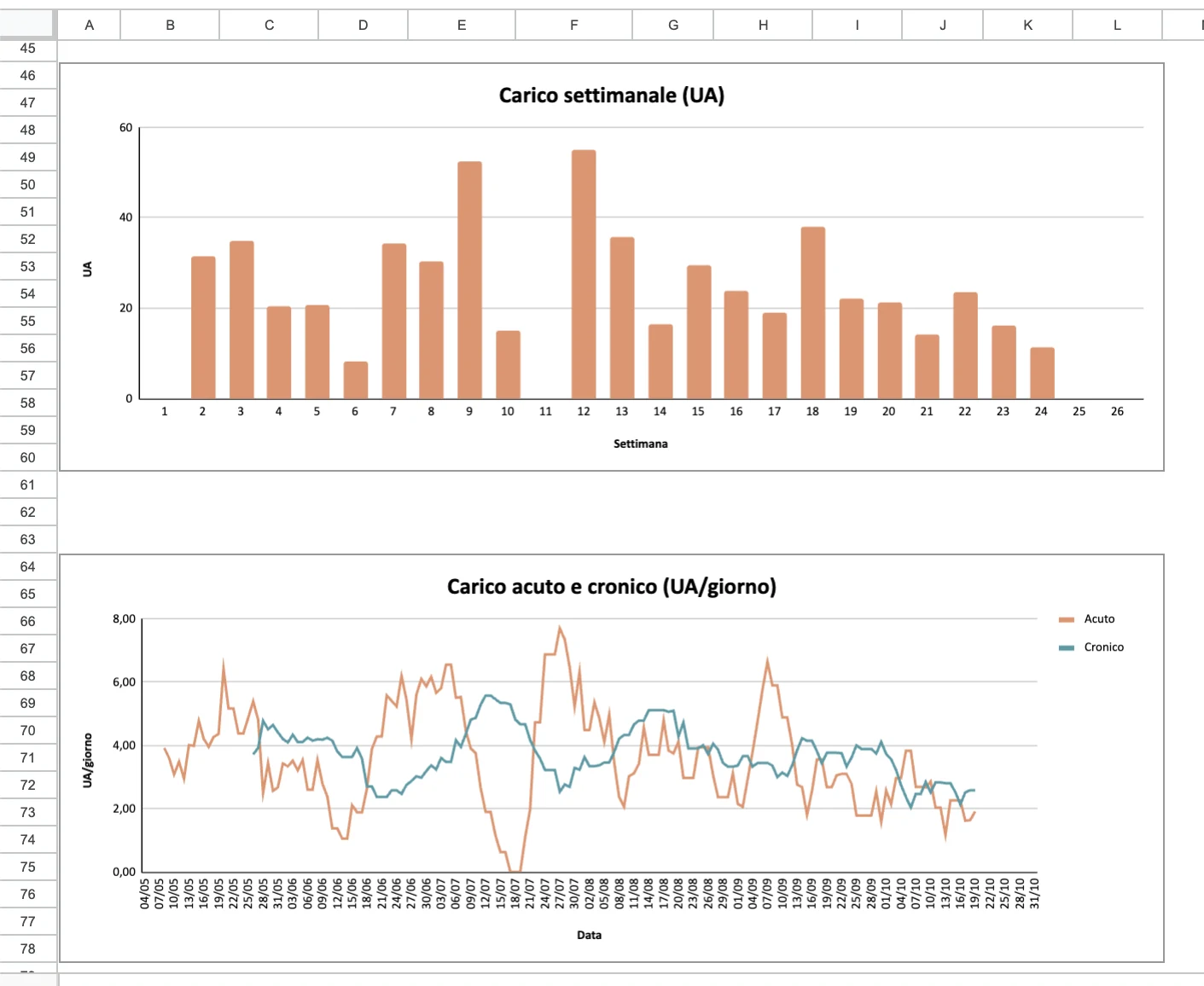The width and height of the screenshot is (1204, 986).
Task: Select row 78 header
Action: tap(28, 948)
